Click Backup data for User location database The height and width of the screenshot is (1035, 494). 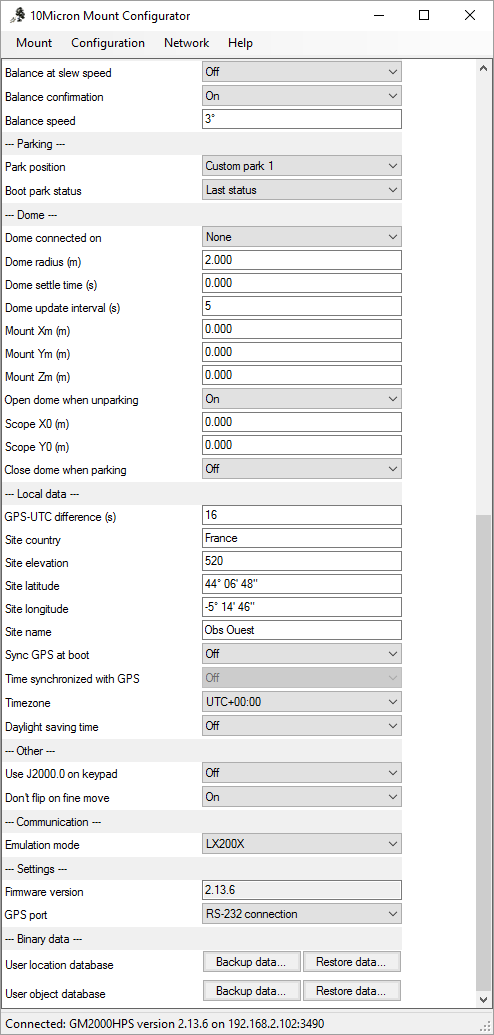pos(252,962)
